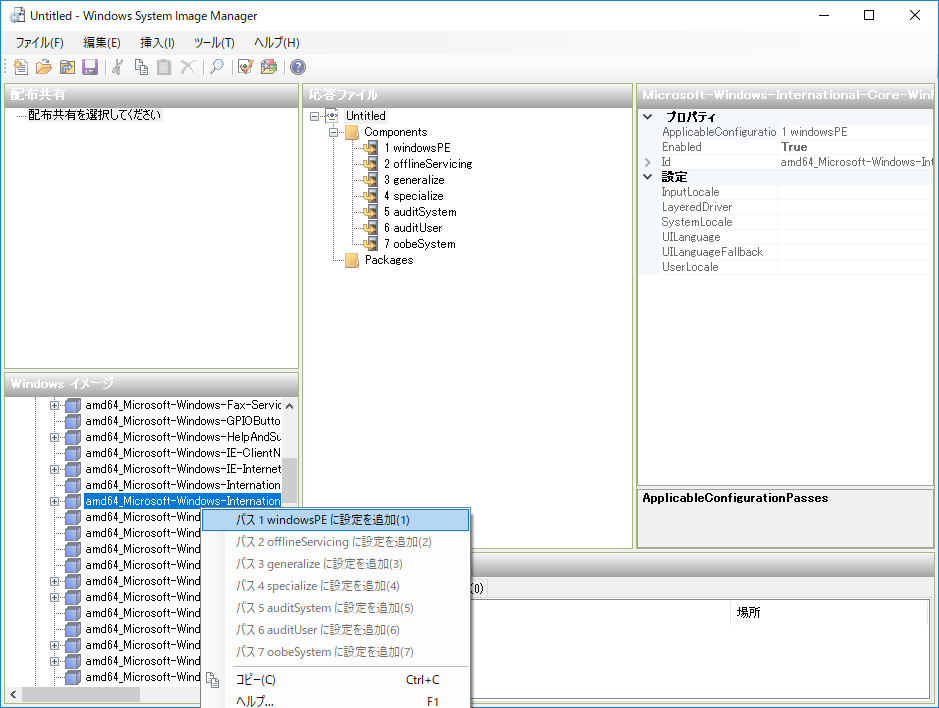
Task: Click the component icon beside Fax-Servic row
Action: point(73,406)
